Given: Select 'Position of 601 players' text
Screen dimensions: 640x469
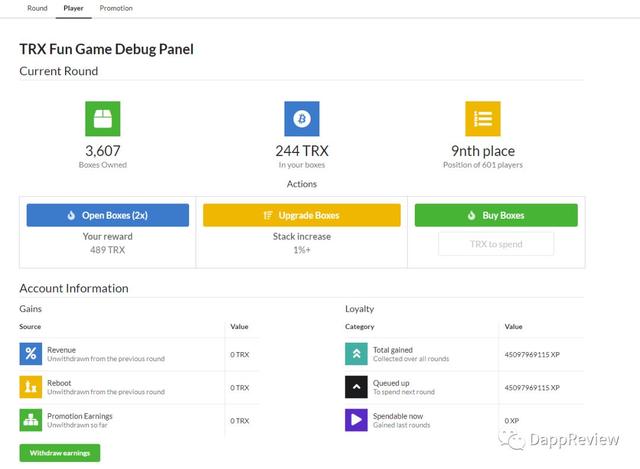Looking at the screenshot, I should (483, 165).
